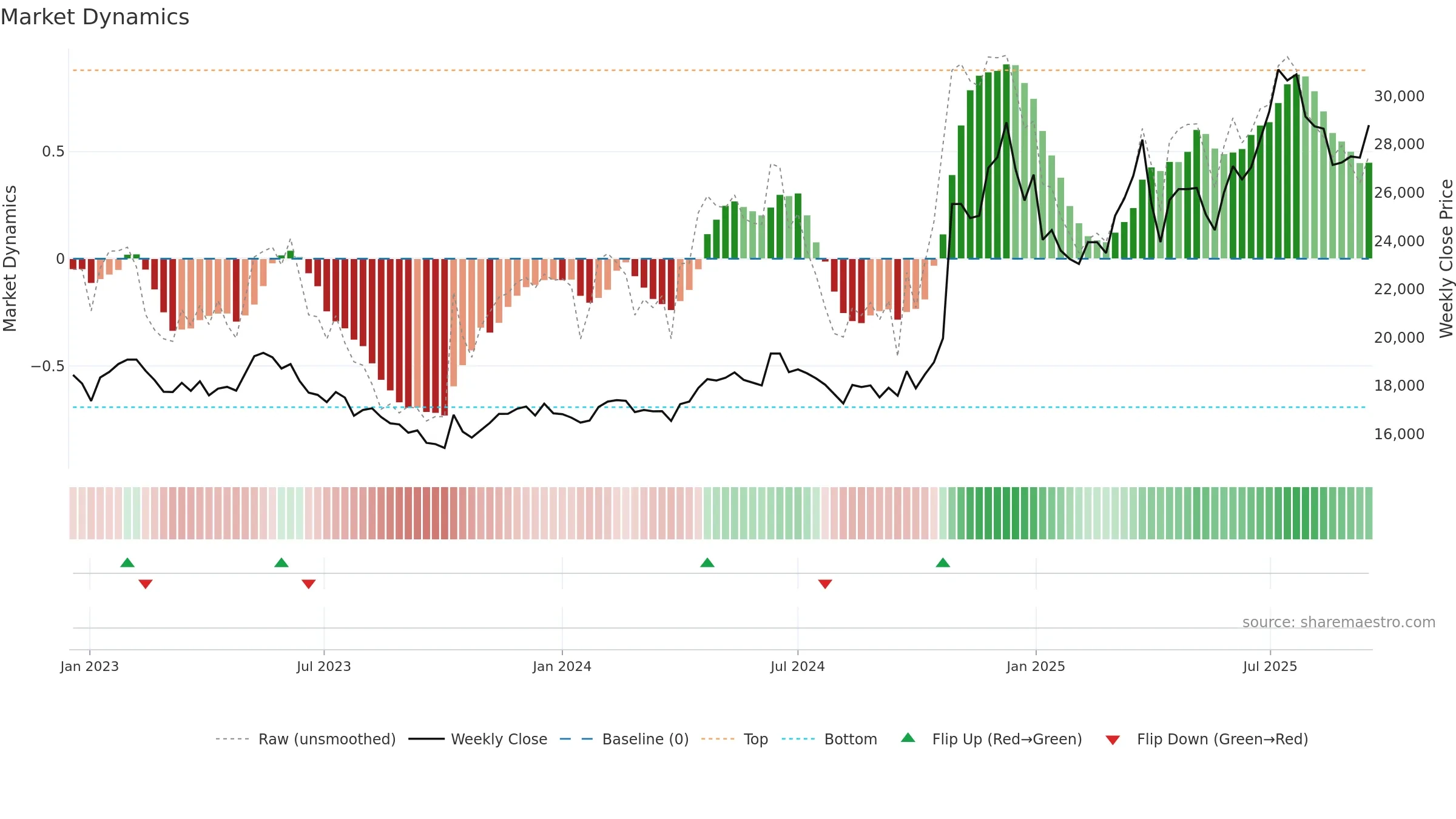Viewport: 1456px width, 819px height.
Task: Click the darkest red heat-strip cell
Action: 445,513
